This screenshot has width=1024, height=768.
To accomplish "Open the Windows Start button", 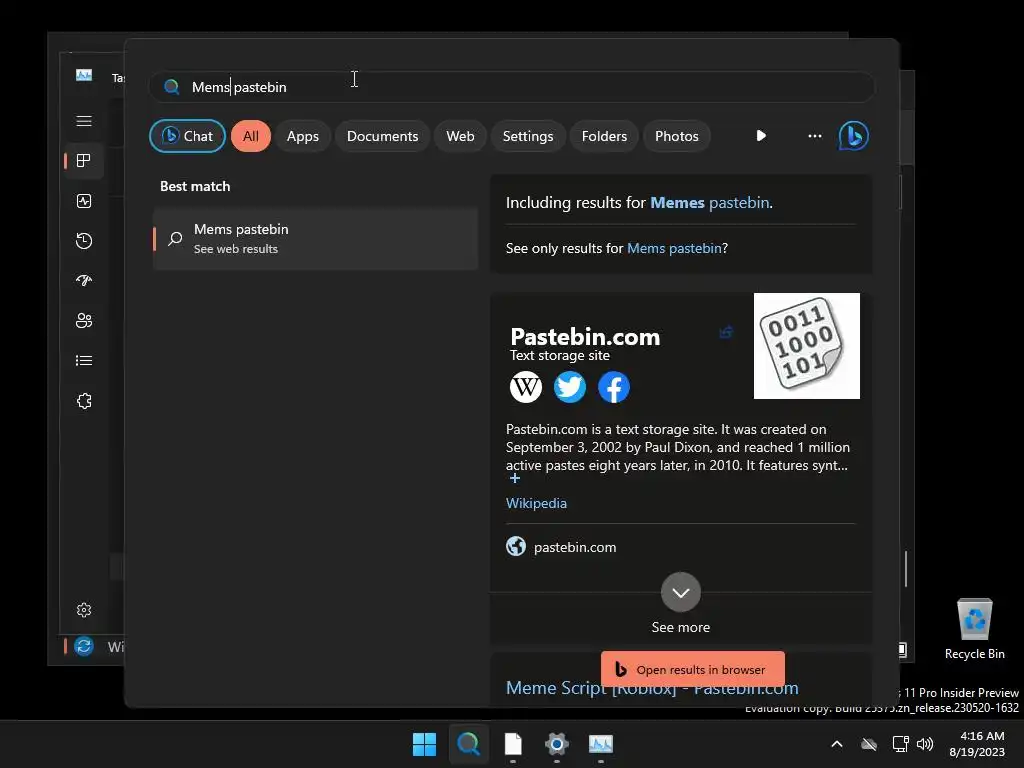I will click(x=424, y=744).
